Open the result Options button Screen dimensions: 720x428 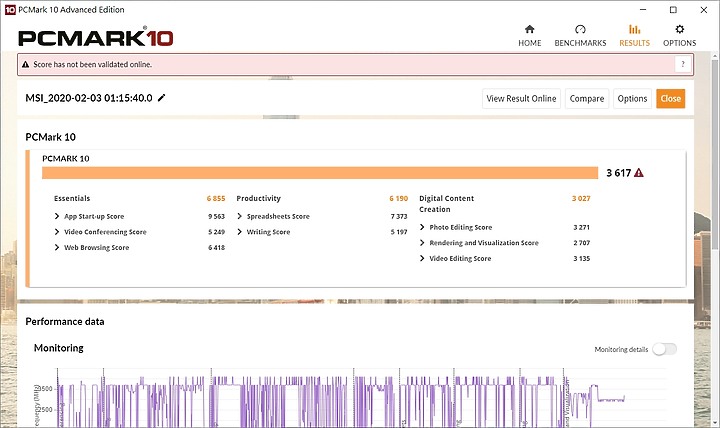632,99
